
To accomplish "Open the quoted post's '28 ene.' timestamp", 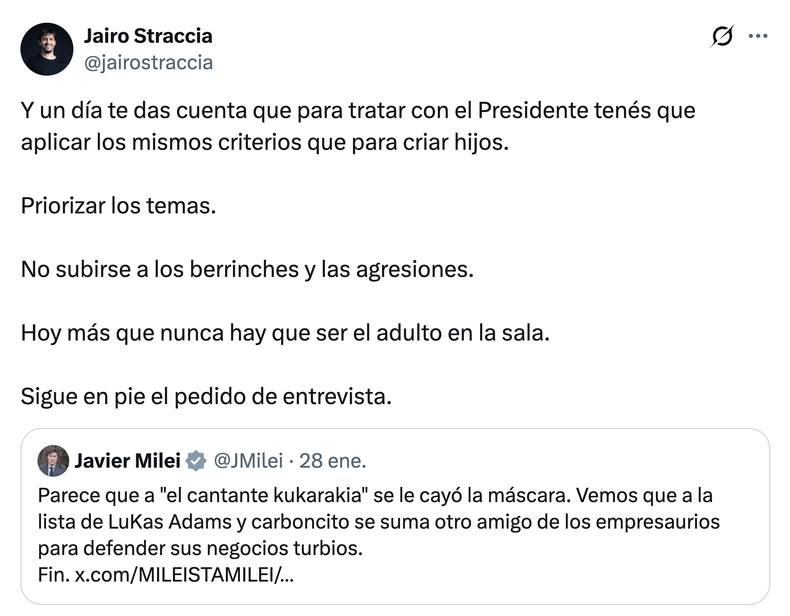I will 334,461.
